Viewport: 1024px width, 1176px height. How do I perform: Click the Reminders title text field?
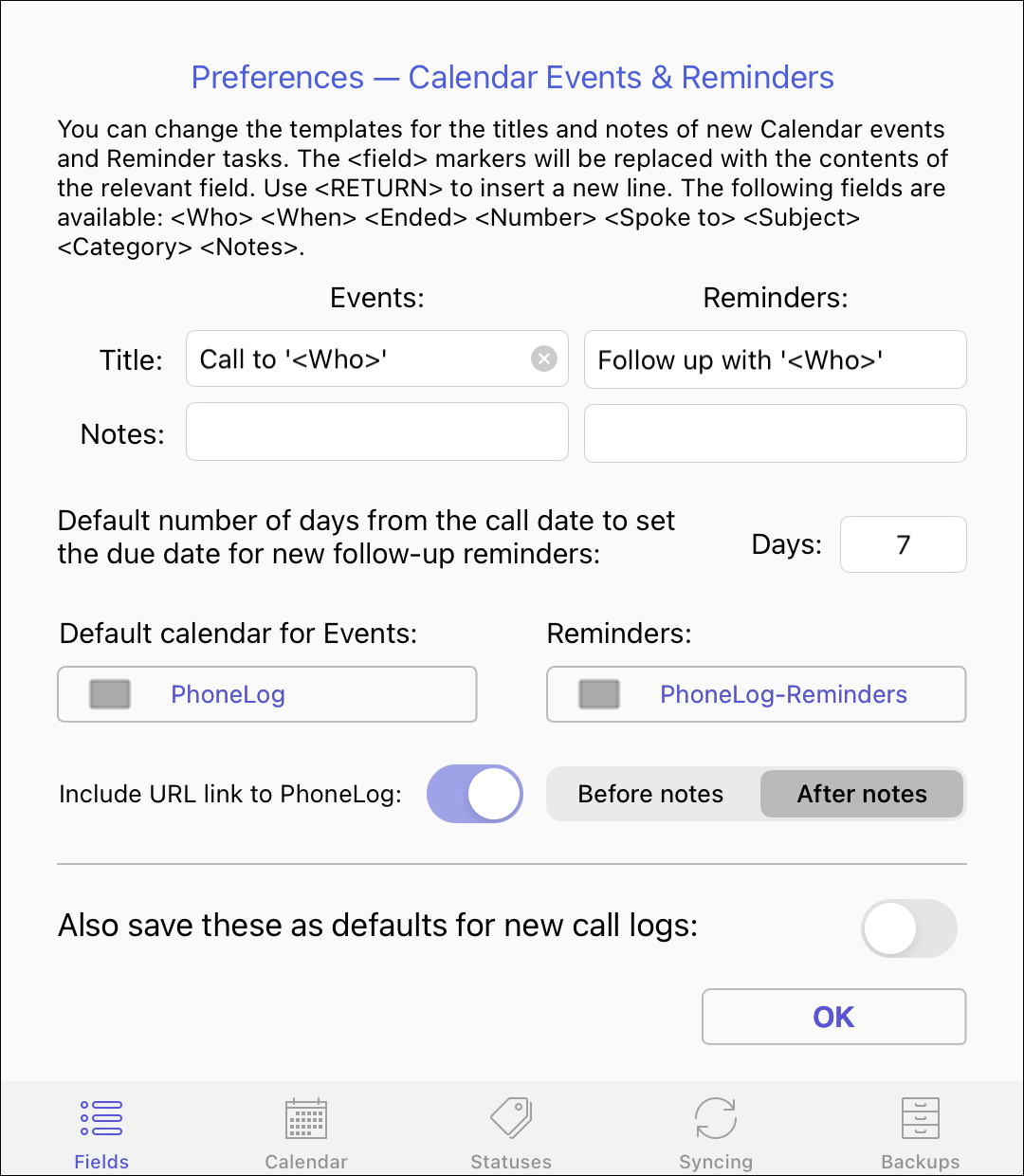tap(776, 359)
